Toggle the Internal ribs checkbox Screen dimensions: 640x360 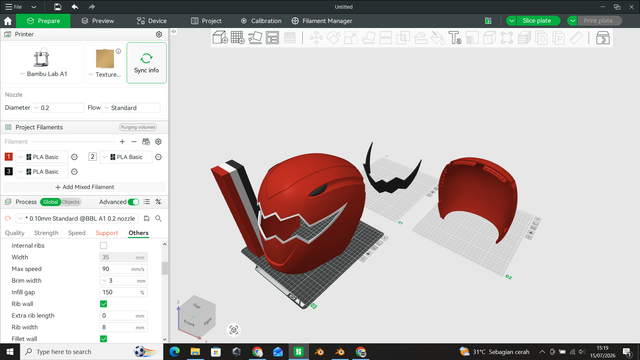103,245
